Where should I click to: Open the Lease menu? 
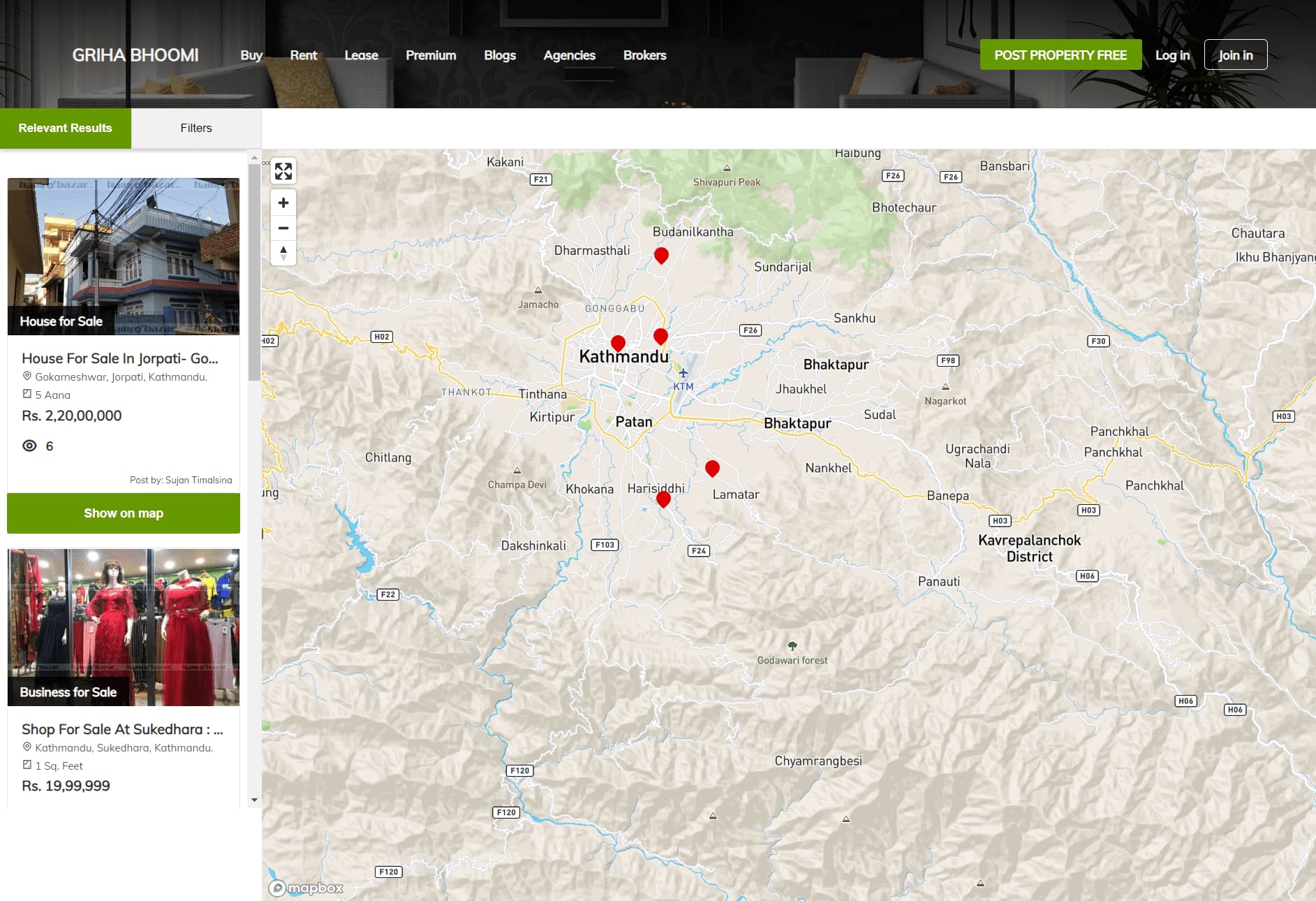point(362,55)
